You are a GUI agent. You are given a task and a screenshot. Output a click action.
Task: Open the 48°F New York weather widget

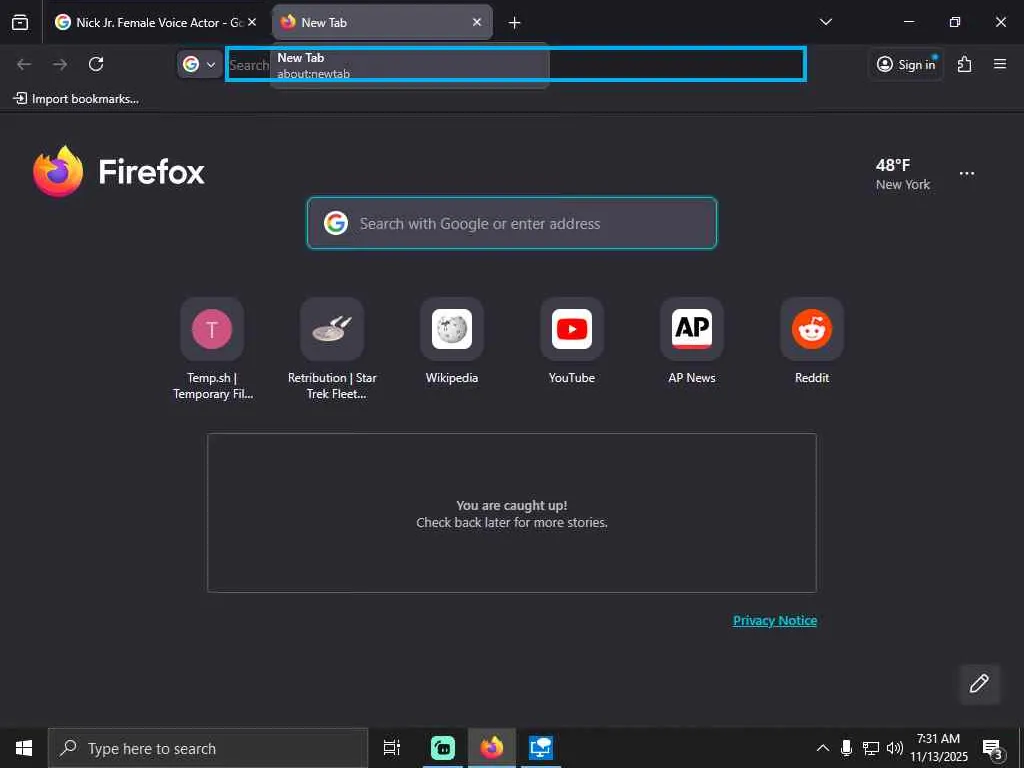(903, 174)
